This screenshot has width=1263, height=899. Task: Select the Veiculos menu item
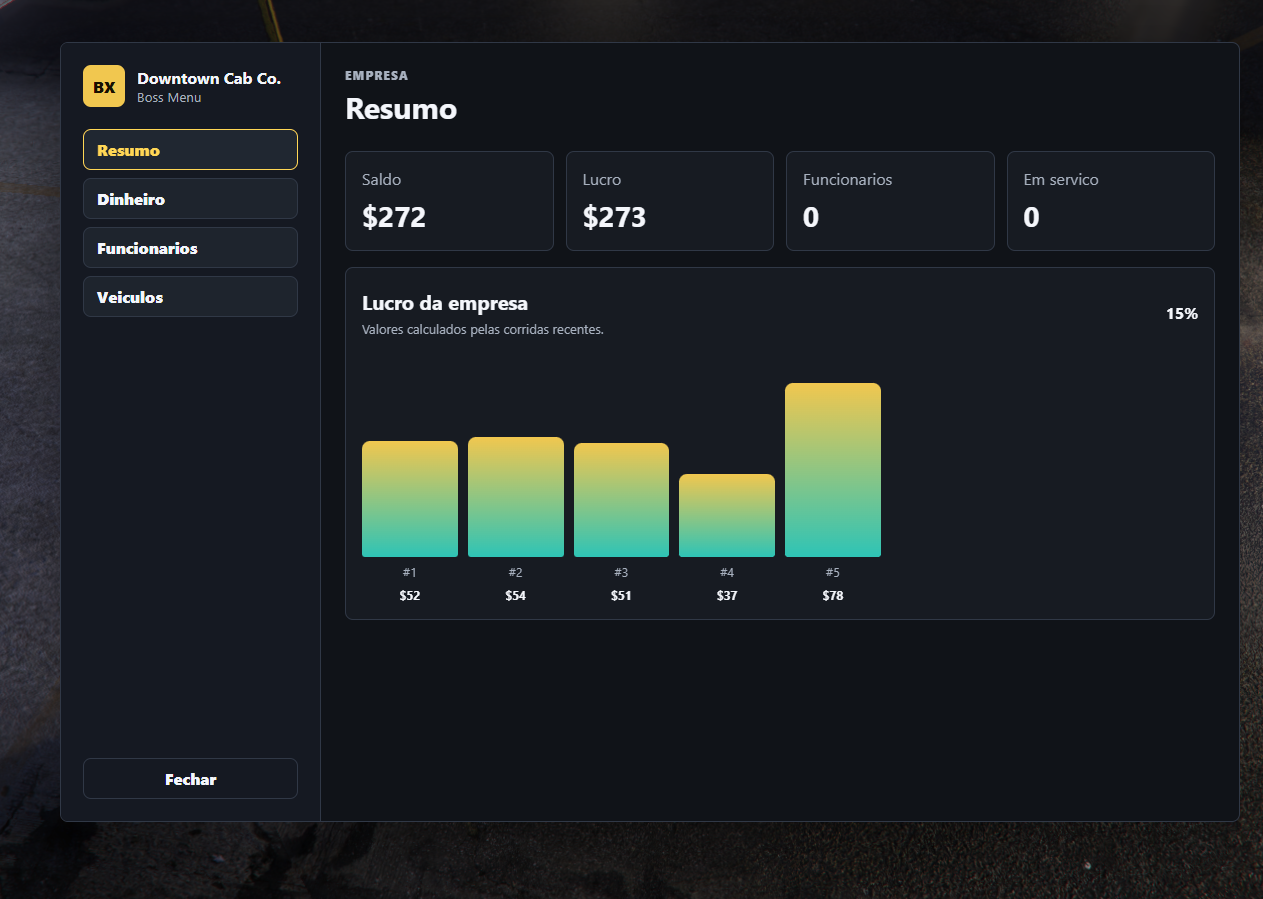click(x=190, y=297)
